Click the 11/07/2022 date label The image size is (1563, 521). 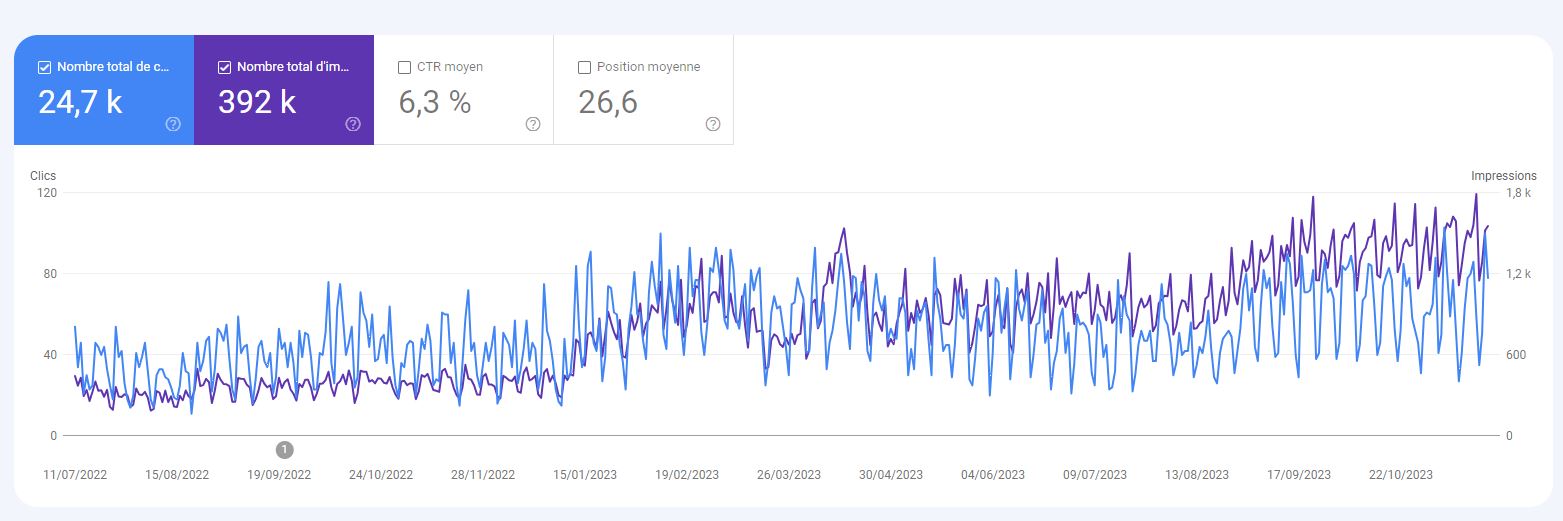click(x=75, y=475)
